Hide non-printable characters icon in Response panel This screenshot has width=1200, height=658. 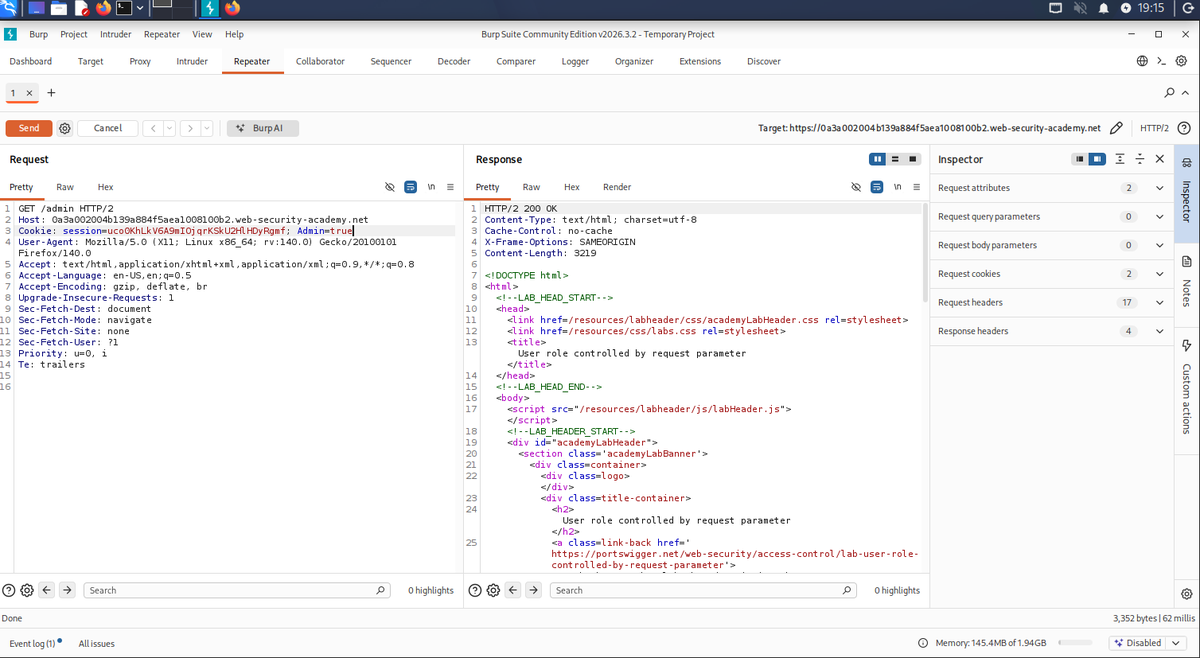(856, 187)
